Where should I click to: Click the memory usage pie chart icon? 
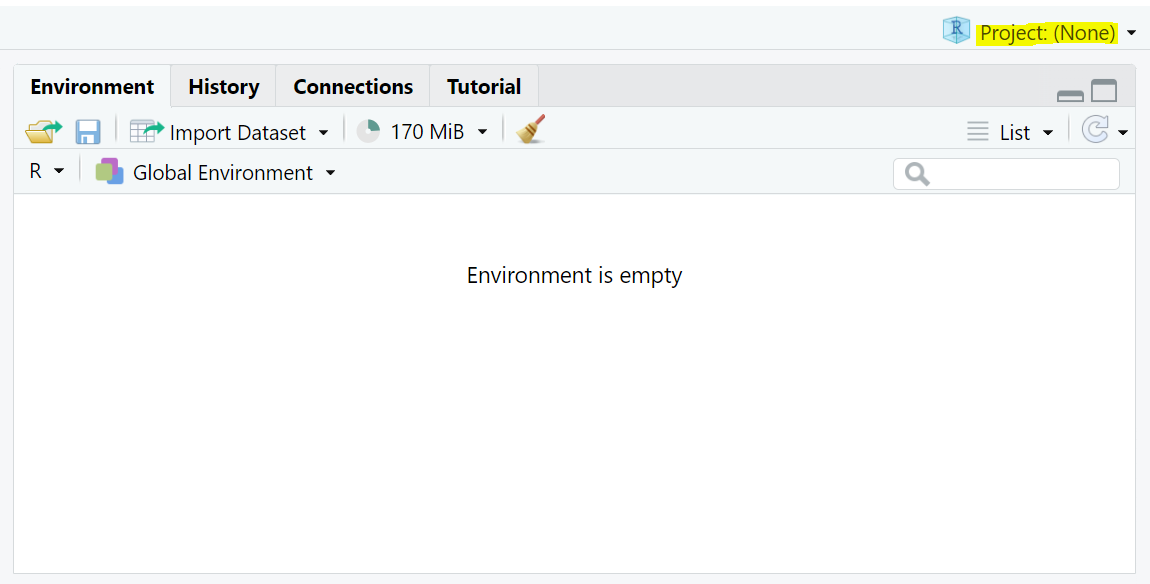coord(369,131)
